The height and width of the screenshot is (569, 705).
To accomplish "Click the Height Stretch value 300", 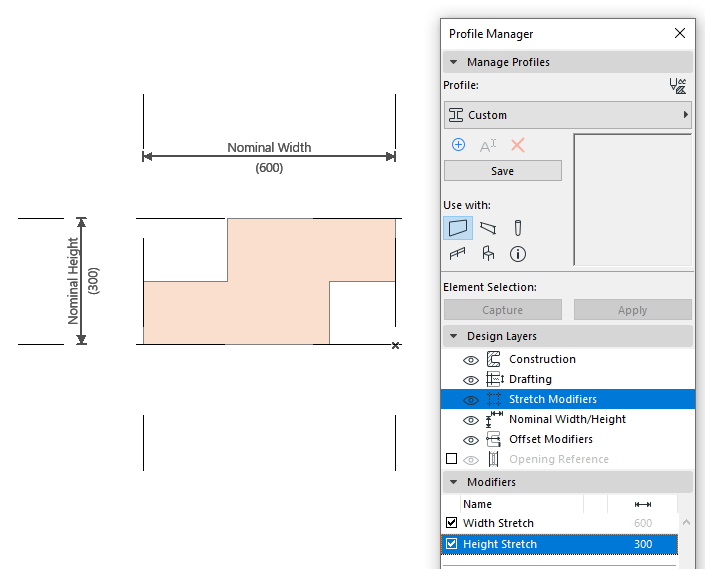I will [x=643, y=544].
